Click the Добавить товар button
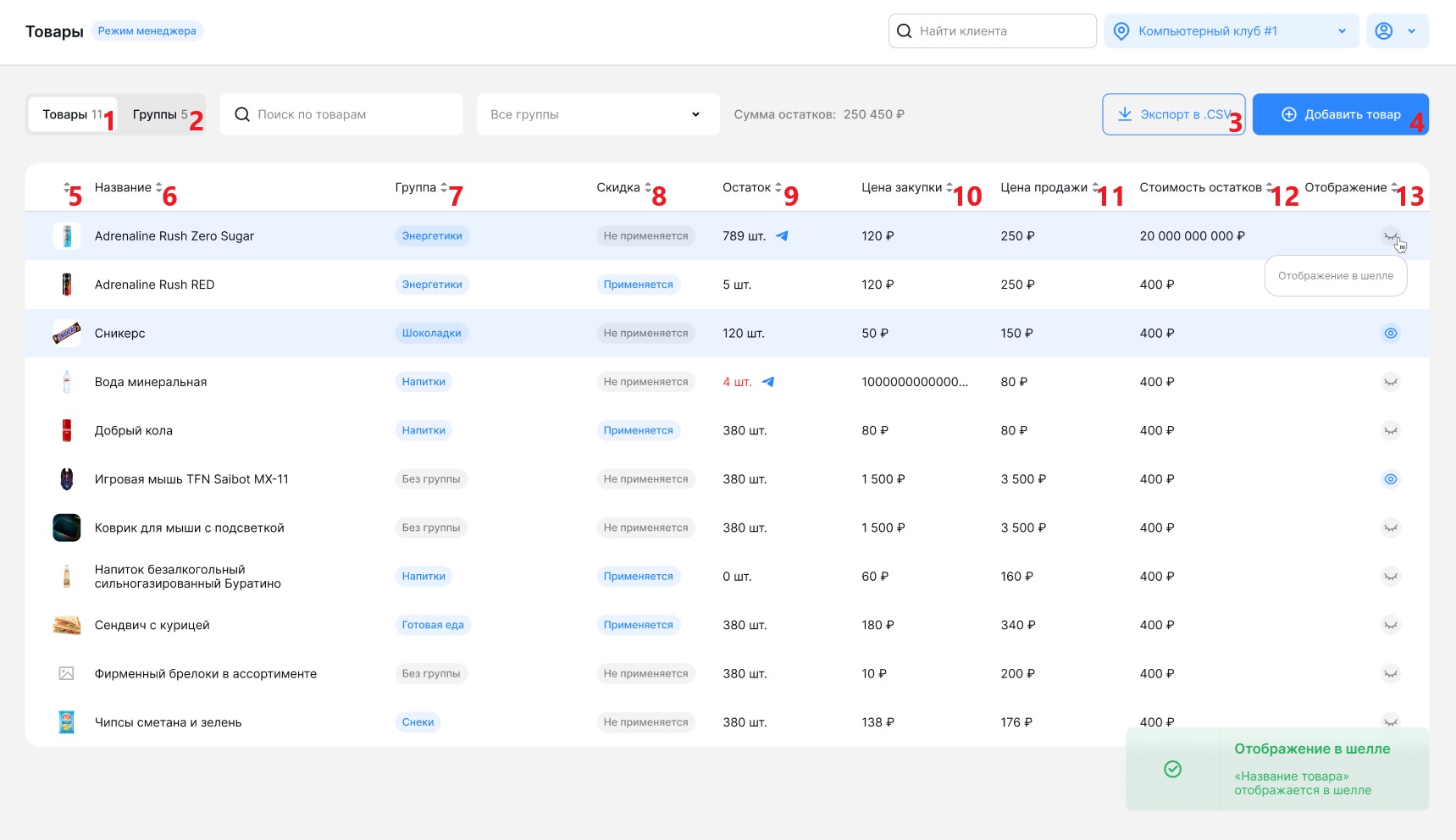The height and width of the screenshot is (840, 1456). [1340, 114]
